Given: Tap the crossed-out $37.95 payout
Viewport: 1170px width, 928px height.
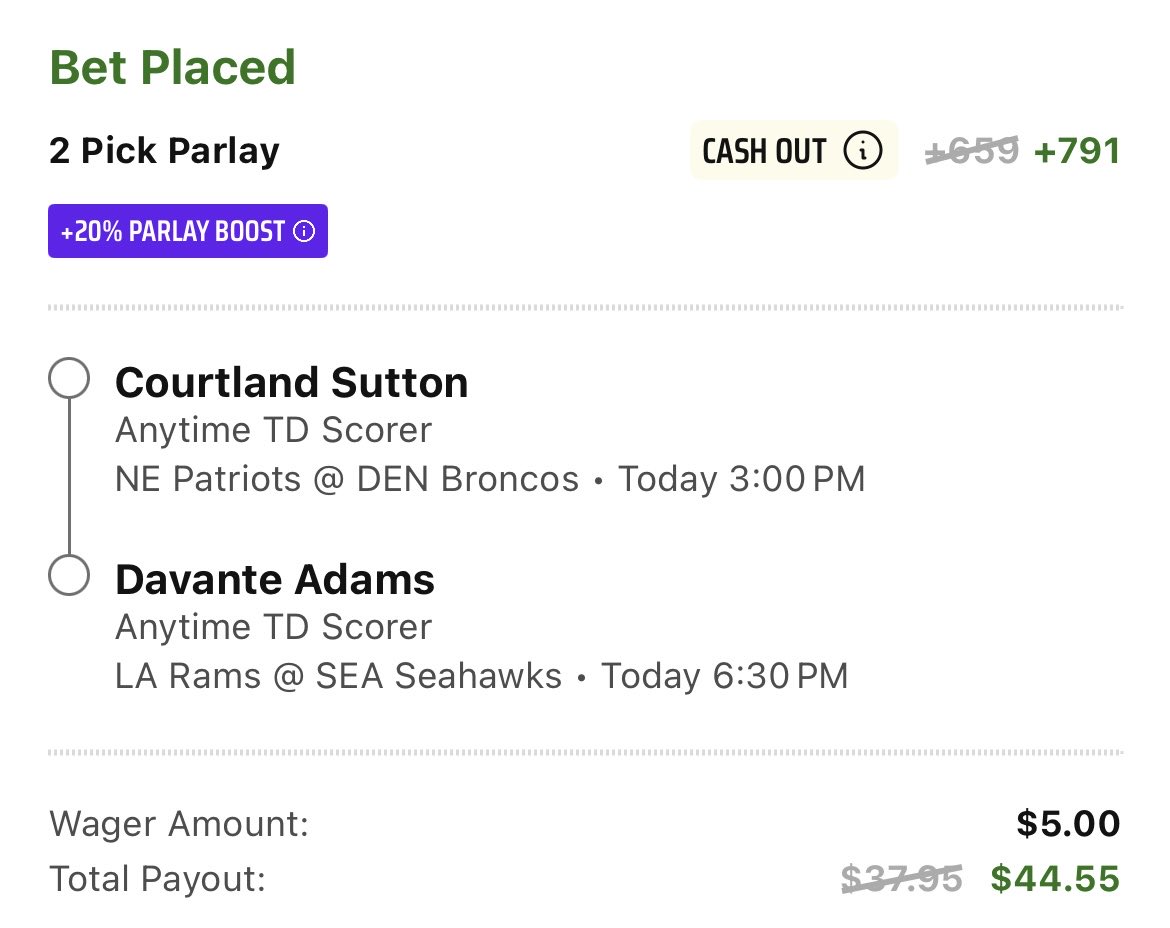Looking at the screenshot, I should coord(902,878).
